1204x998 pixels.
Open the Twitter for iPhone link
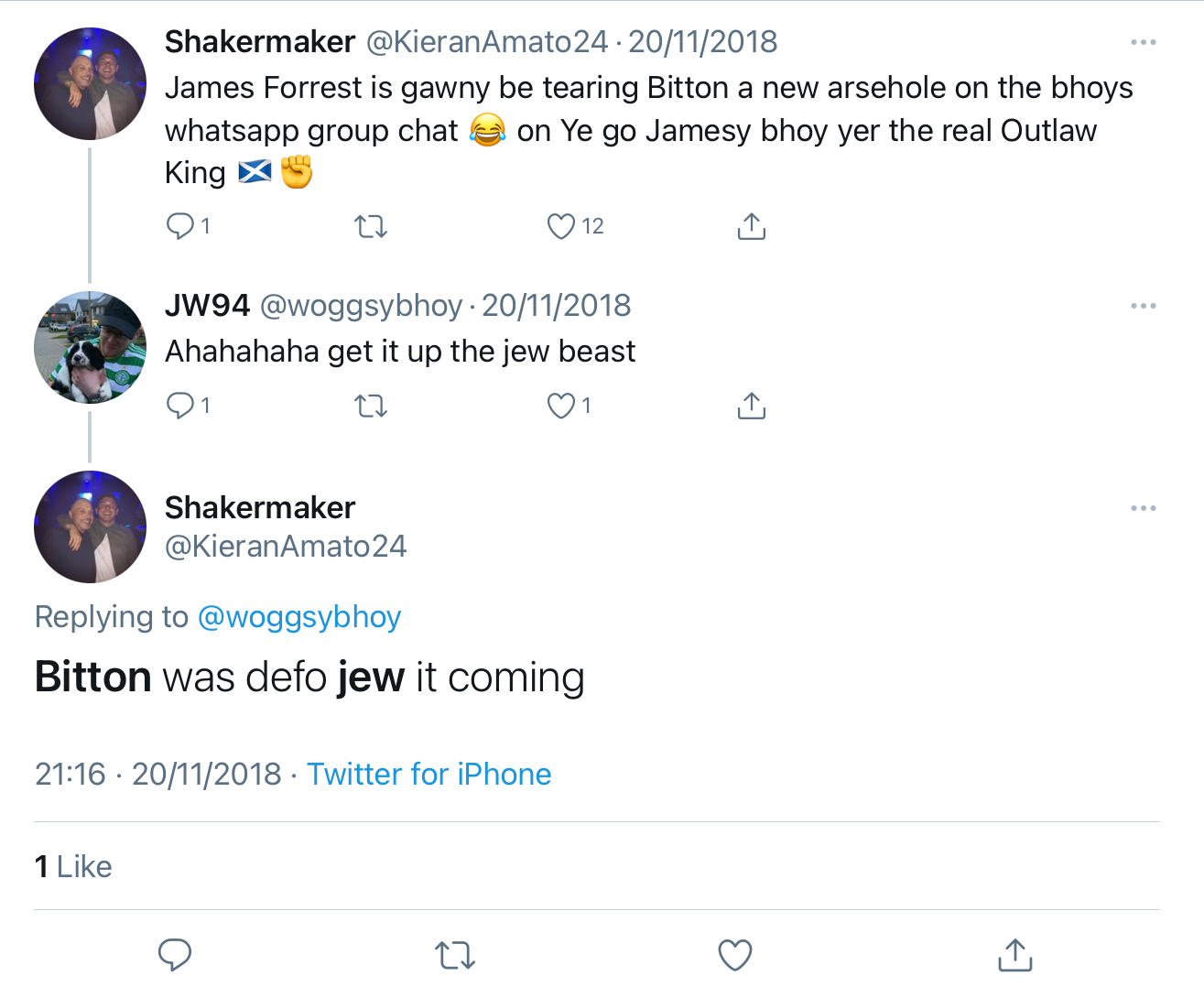click(428, 775)
